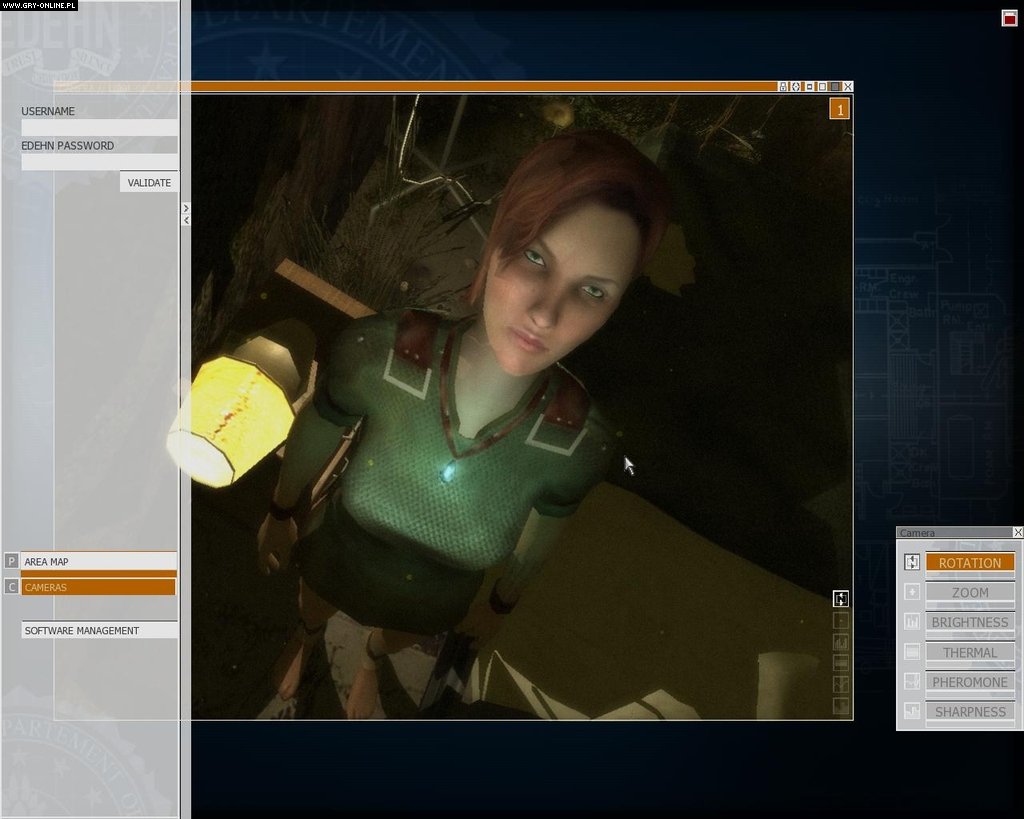Open the AREA MAP menu item
1024x819 pixels.
coord(99,562)
